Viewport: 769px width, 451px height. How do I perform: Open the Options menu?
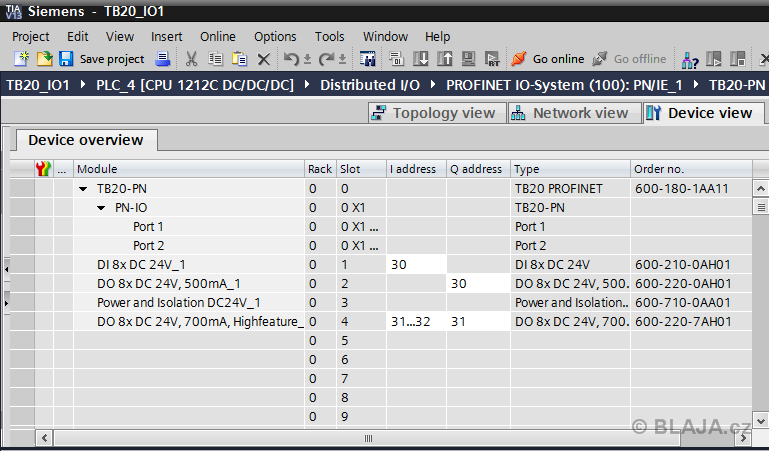(x=275, y=37)
